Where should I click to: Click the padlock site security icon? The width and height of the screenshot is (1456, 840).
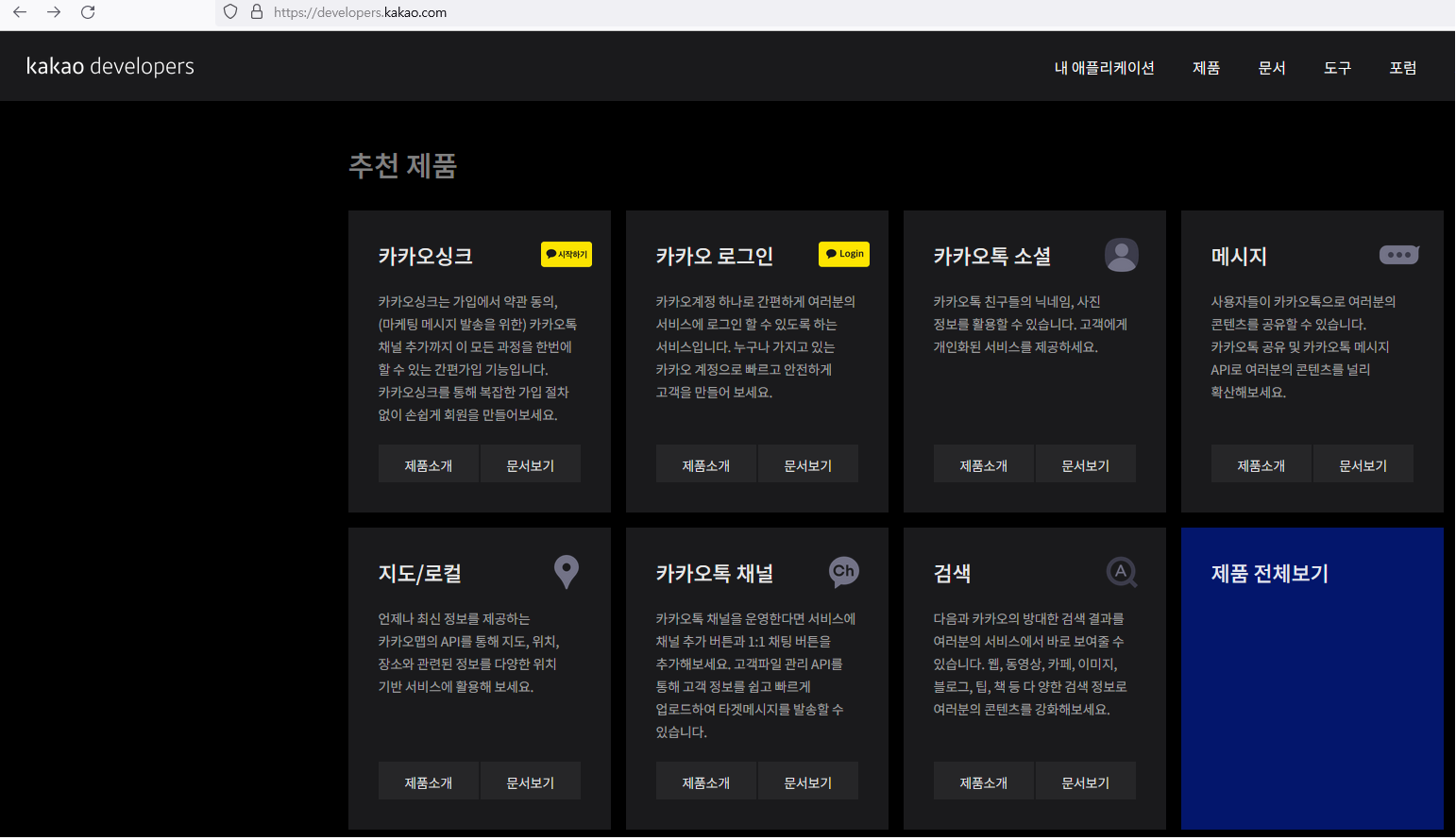click(256, 12)
